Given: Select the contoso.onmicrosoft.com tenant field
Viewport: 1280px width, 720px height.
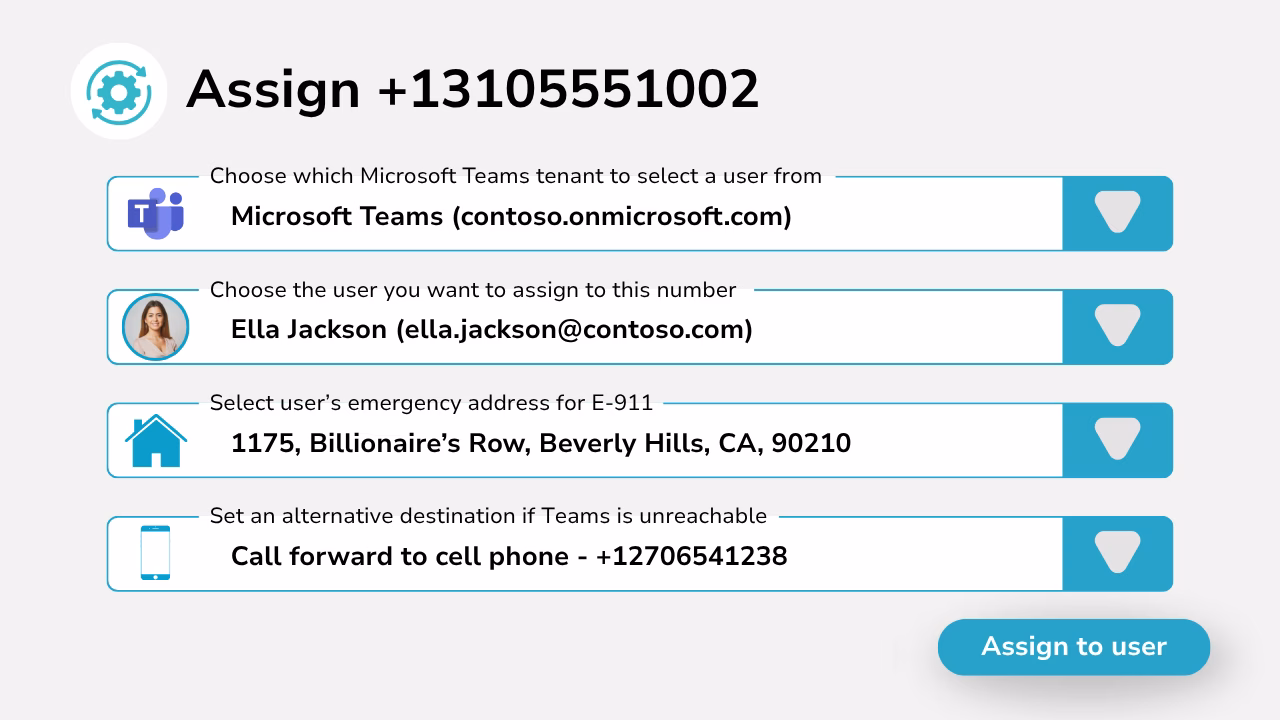Looking at the screenshot, I should (x=585, y=214).
